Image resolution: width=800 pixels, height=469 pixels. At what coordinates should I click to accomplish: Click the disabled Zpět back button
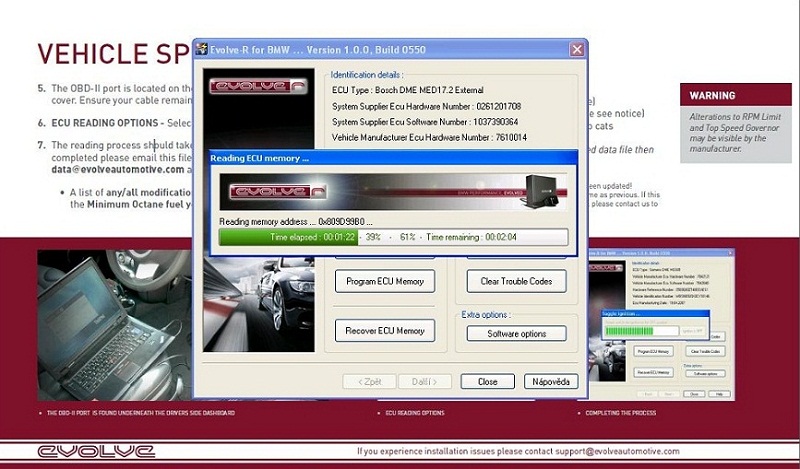(369, 381)
